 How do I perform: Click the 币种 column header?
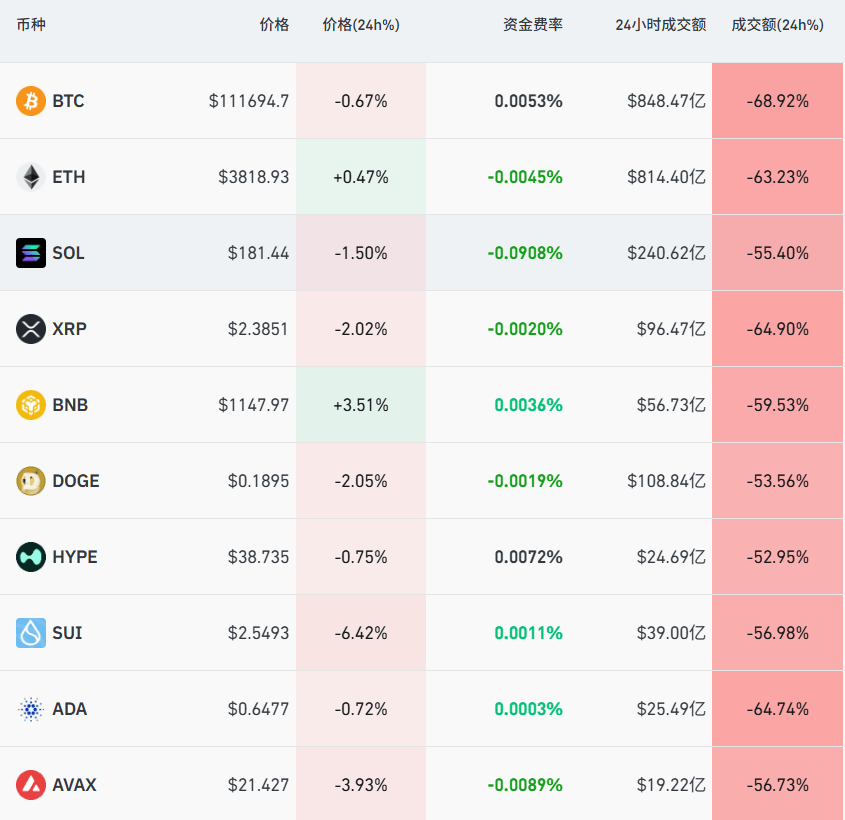tap(31, 24)
